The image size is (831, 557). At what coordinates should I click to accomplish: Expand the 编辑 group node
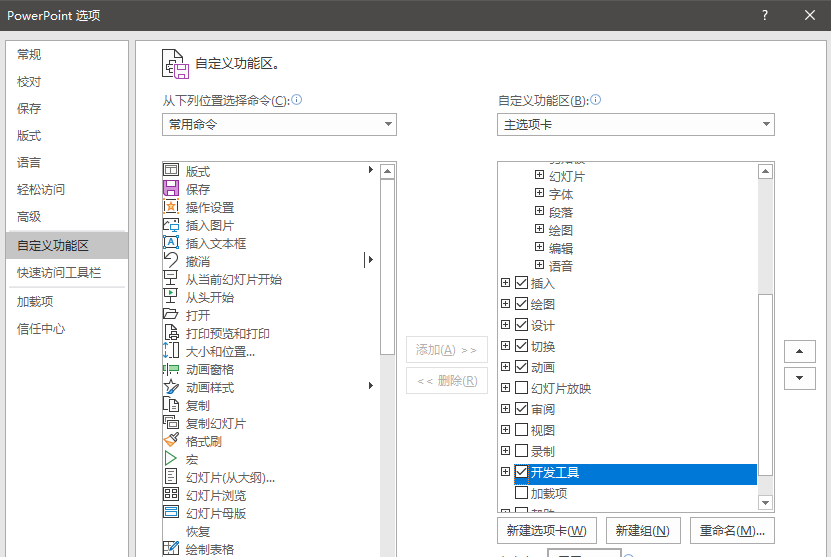point(540,247)
